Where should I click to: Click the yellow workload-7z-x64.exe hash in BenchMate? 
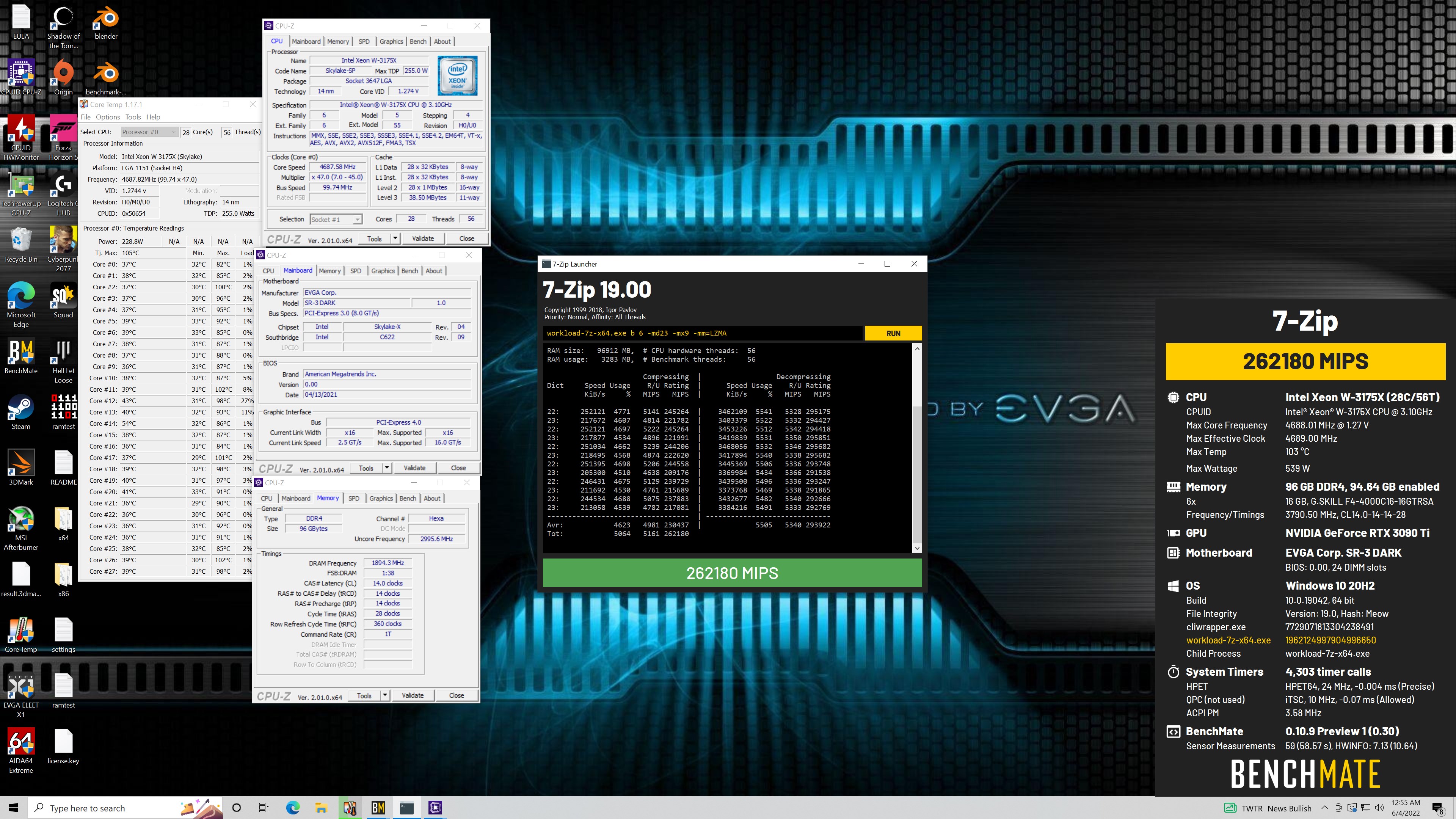(x=1330, y=640)
